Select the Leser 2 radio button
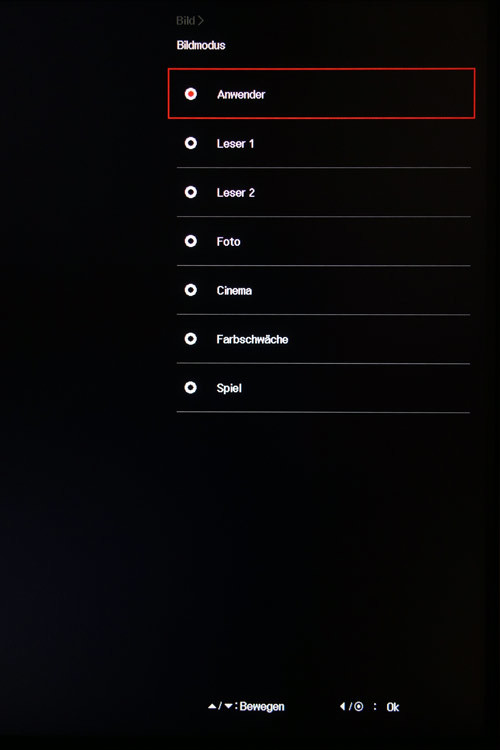 click(191, 192)
